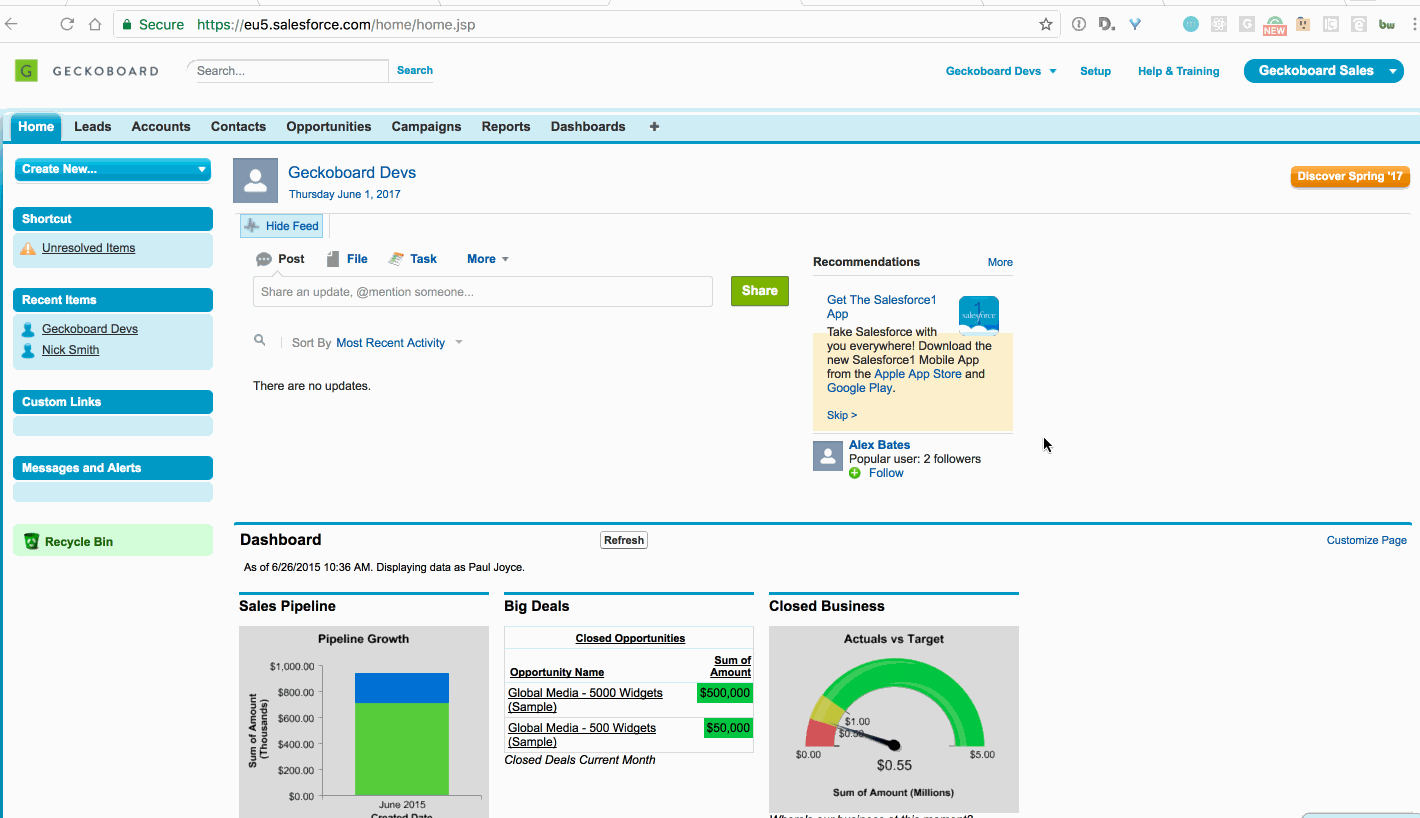Click the green Share button
The image size is (1420, 818).
pyautogui.click(x=760, y=291)
